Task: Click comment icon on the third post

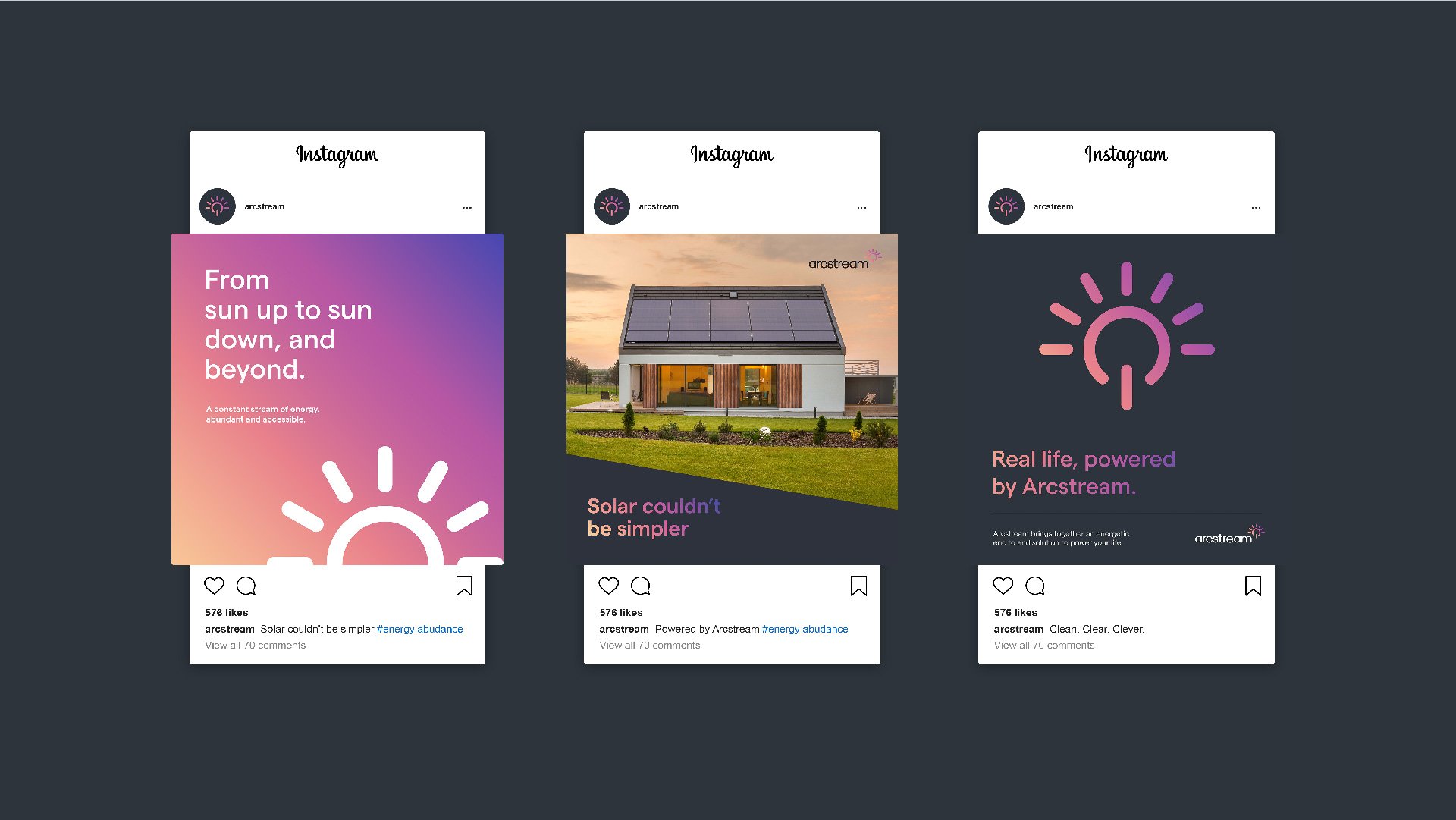Action: (x=1035, y=586)
